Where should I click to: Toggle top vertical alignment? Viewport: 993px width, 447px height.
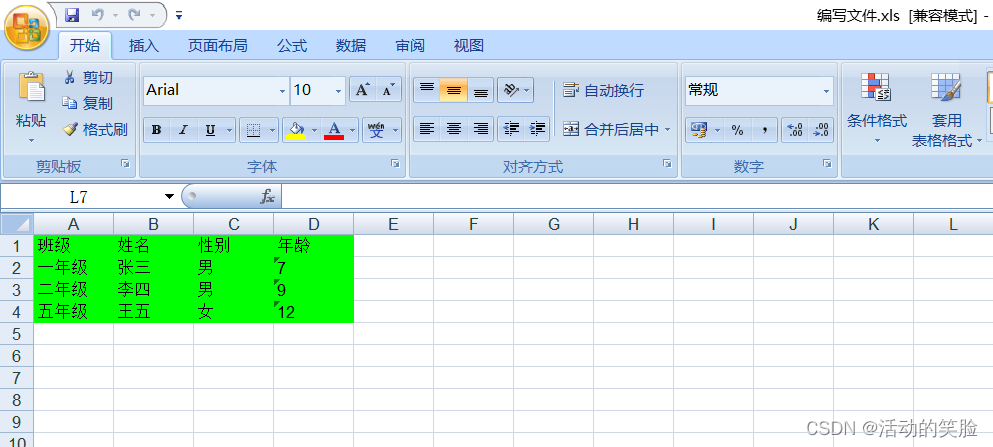coord(427,90)
